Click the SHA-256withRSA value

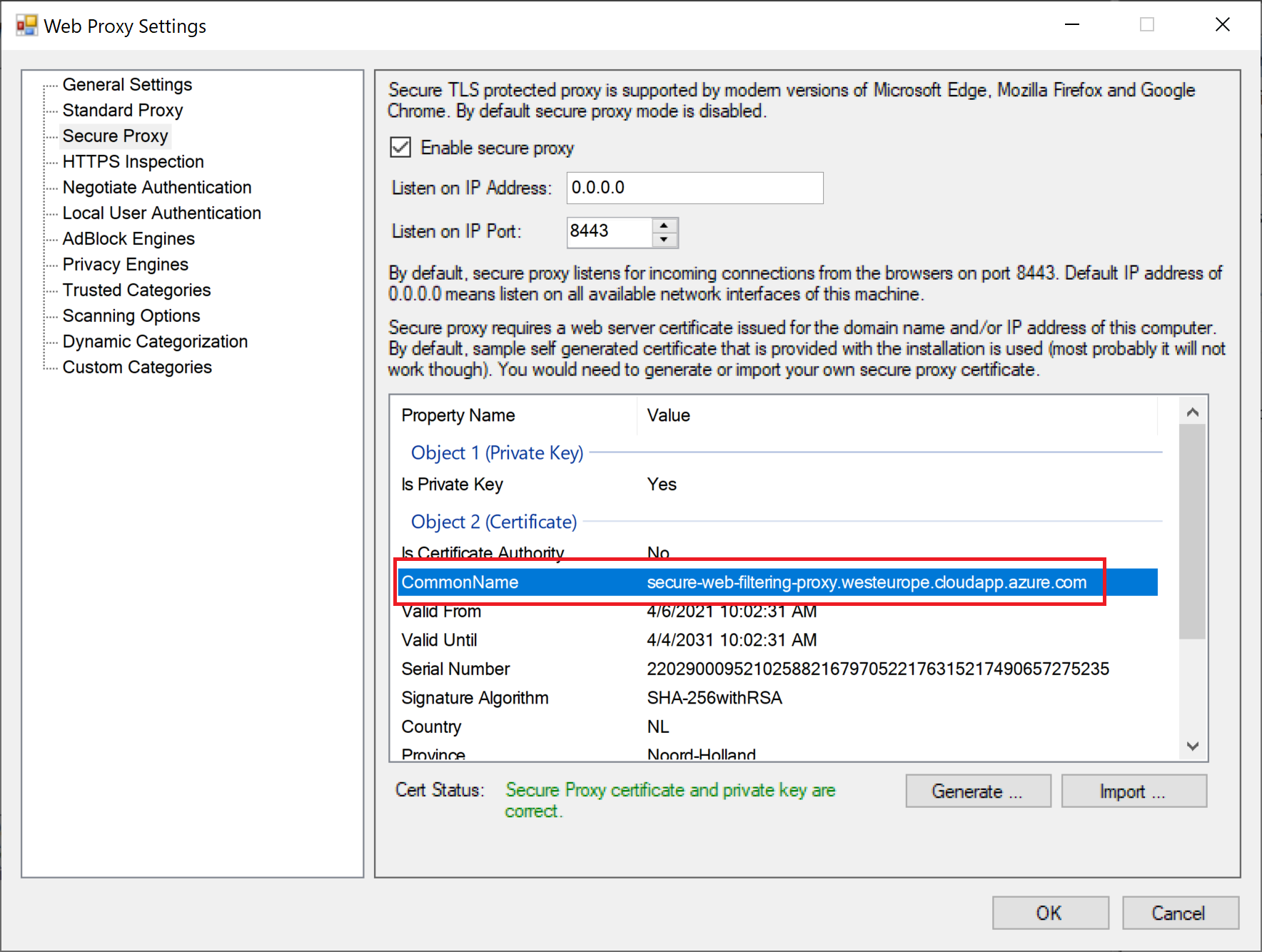pyautogui.click(x=715, y=697)
